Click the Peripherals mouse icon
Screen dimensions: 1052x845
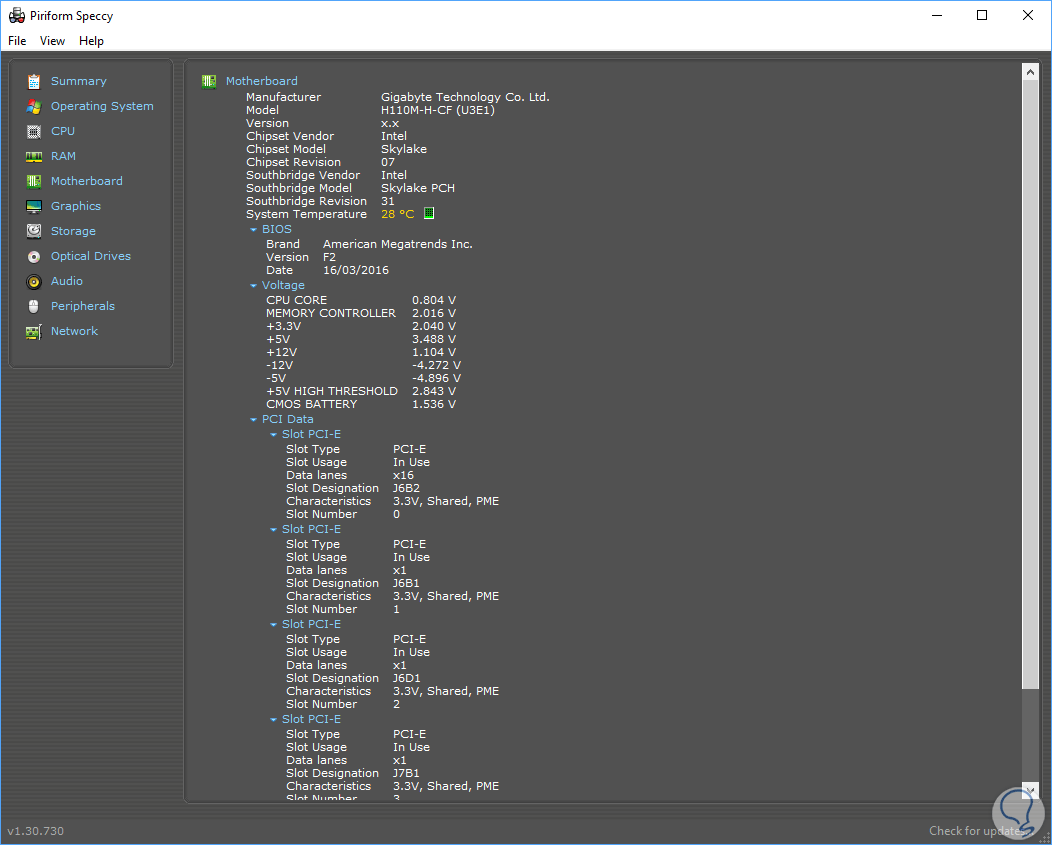(x=34, y=306)
